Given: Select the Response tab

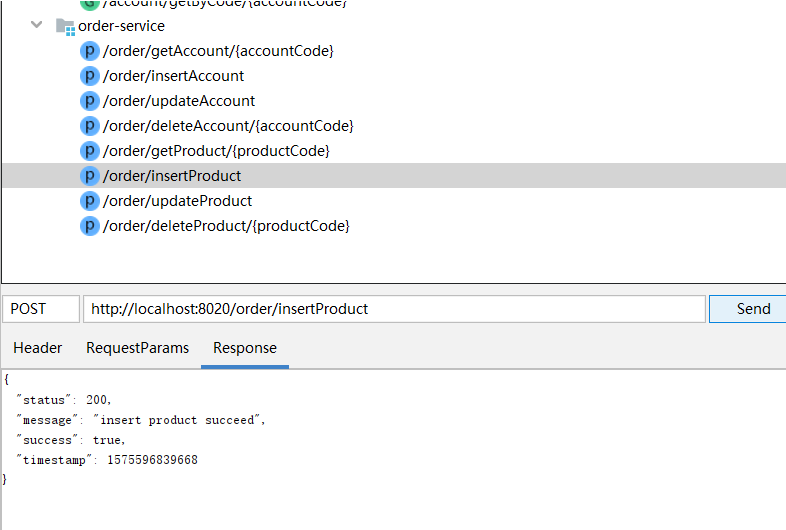Looking at the screenshot, I should coord(245,348).
